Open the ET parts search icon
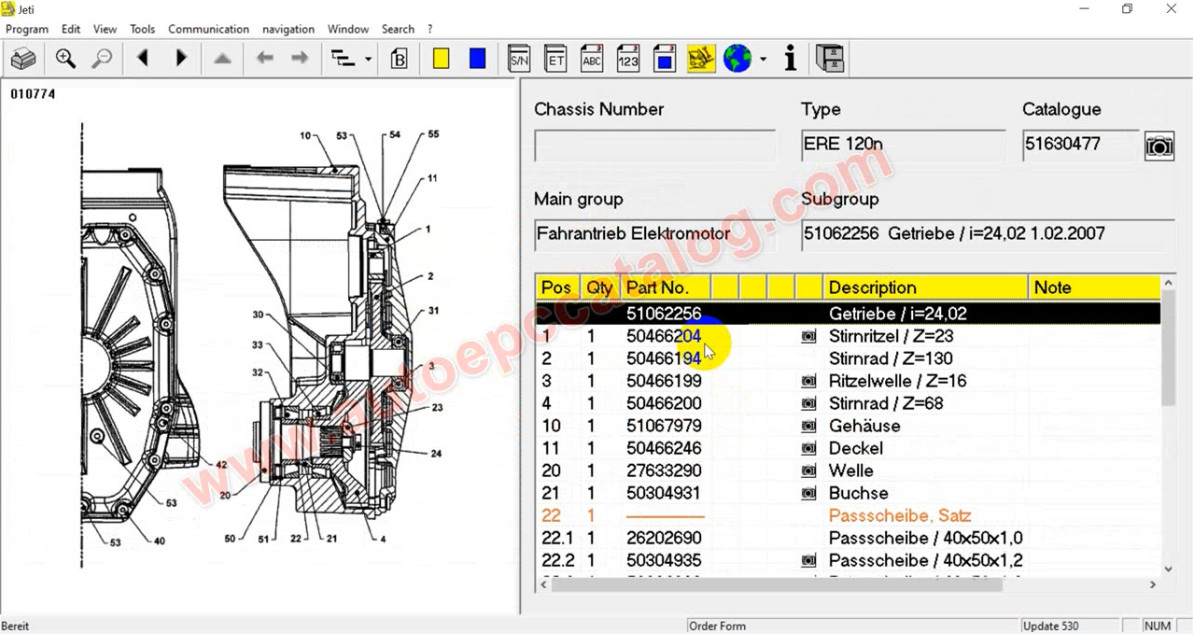The width and height of the screenshot is (1193, 634). point(555,59)
